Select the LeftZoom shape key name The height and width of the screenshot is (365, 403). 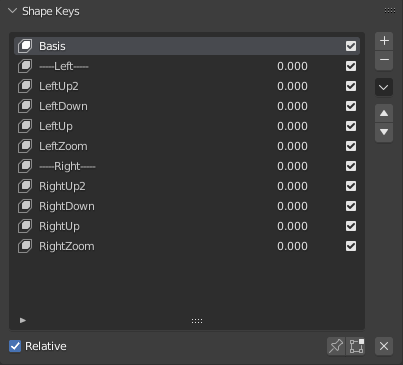click(x=63, y=146)
